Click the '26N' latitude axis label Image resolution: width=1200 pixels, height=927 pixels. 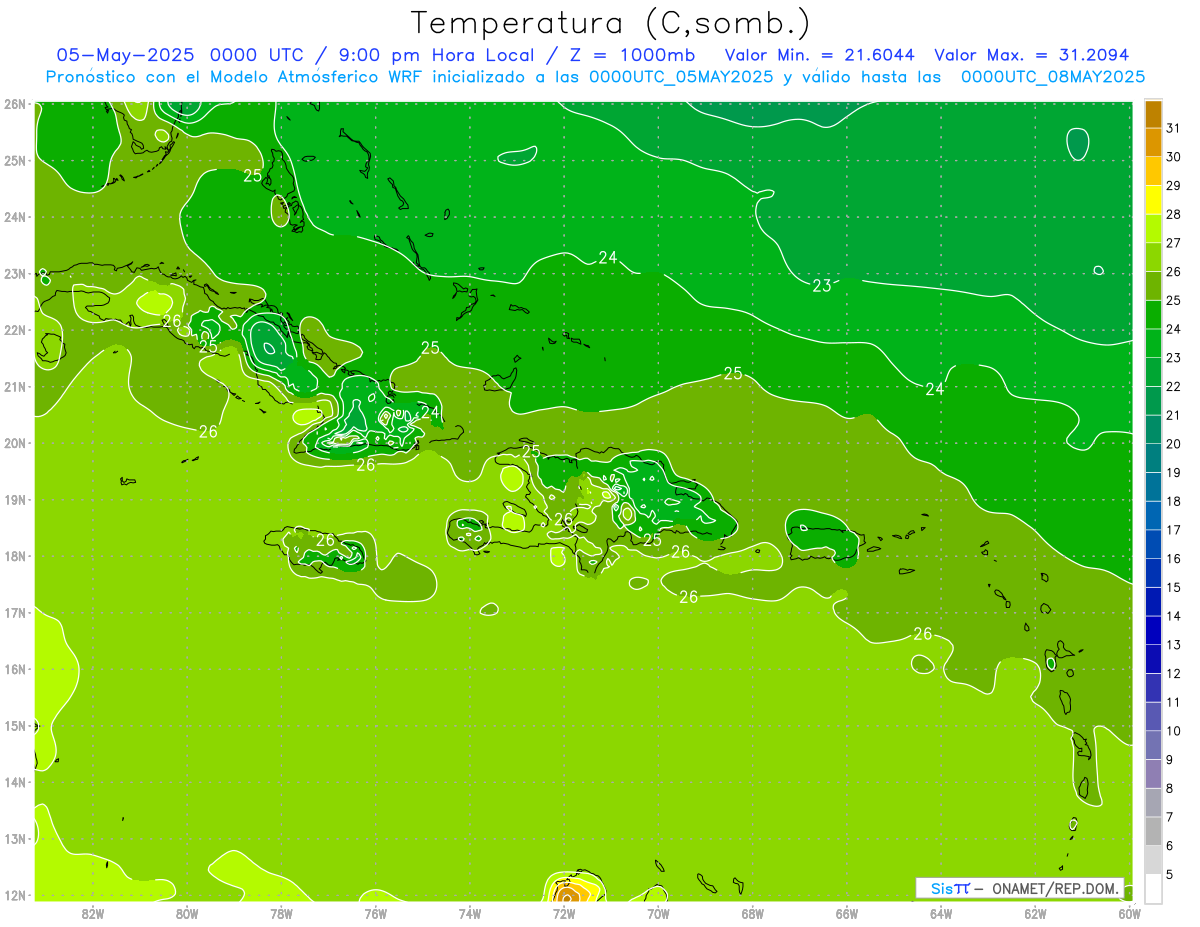coord(15,104)
